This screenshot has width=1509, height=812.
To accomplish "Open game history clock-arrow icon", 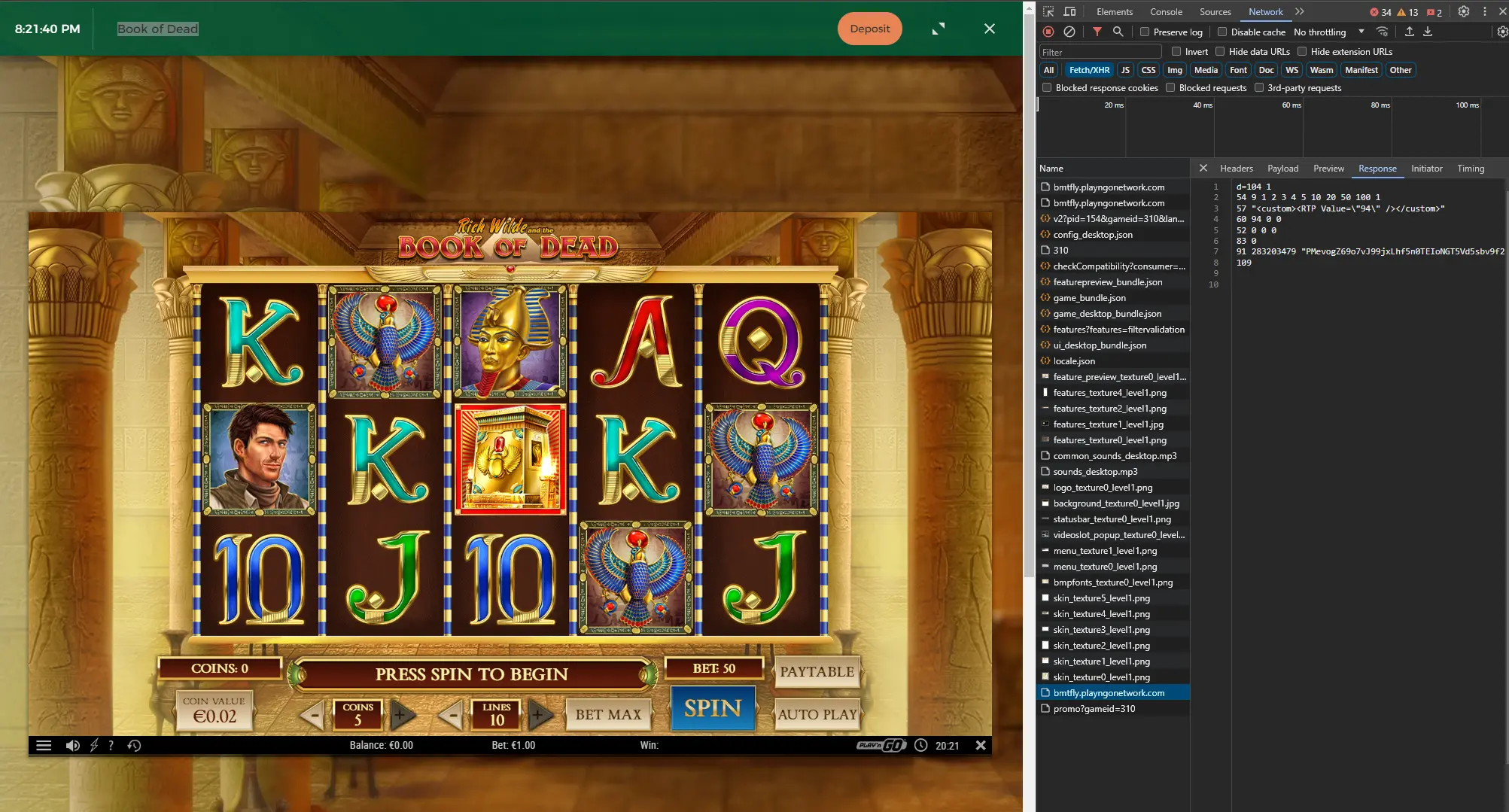I will [x=134, y=745].
